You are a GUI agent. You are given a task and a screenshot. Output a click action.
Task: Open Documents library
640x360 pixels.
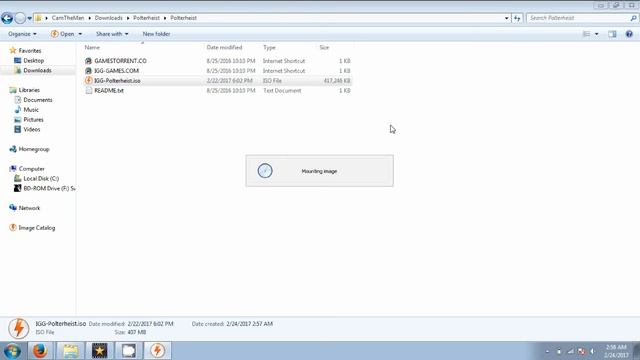coord(38,100)
